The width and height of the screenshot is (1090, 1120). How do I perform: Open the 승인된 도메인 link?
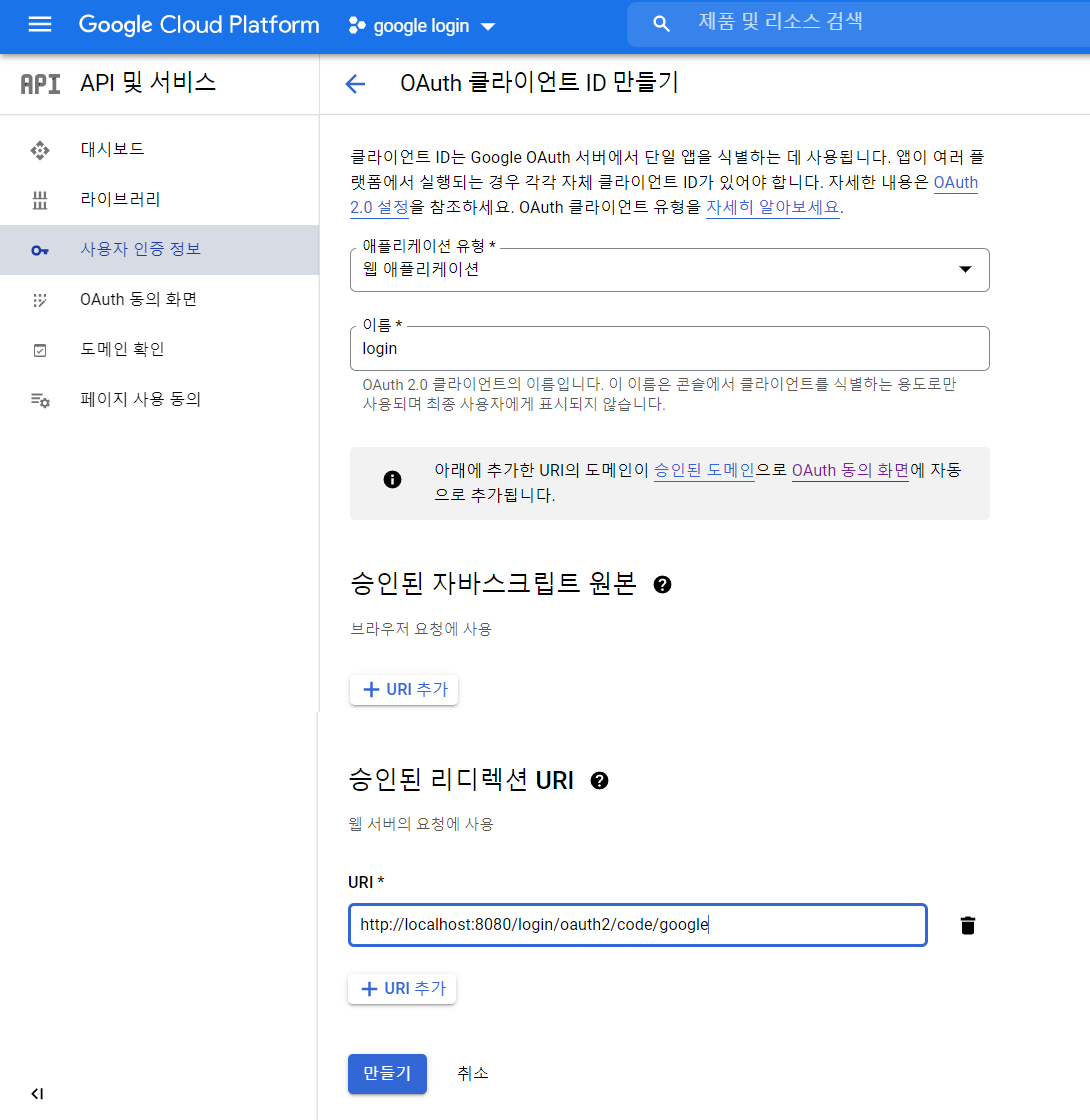point(704,471)
